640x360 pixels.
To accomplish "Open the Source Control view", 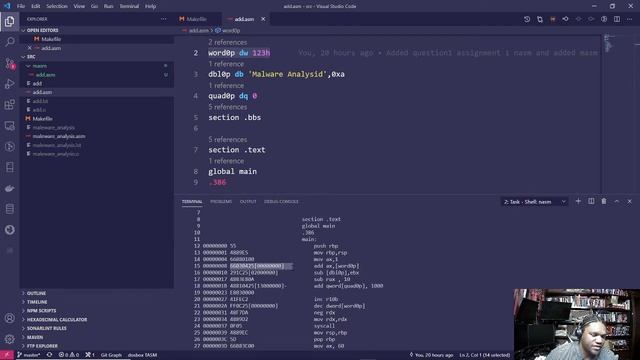I will 9,63.
